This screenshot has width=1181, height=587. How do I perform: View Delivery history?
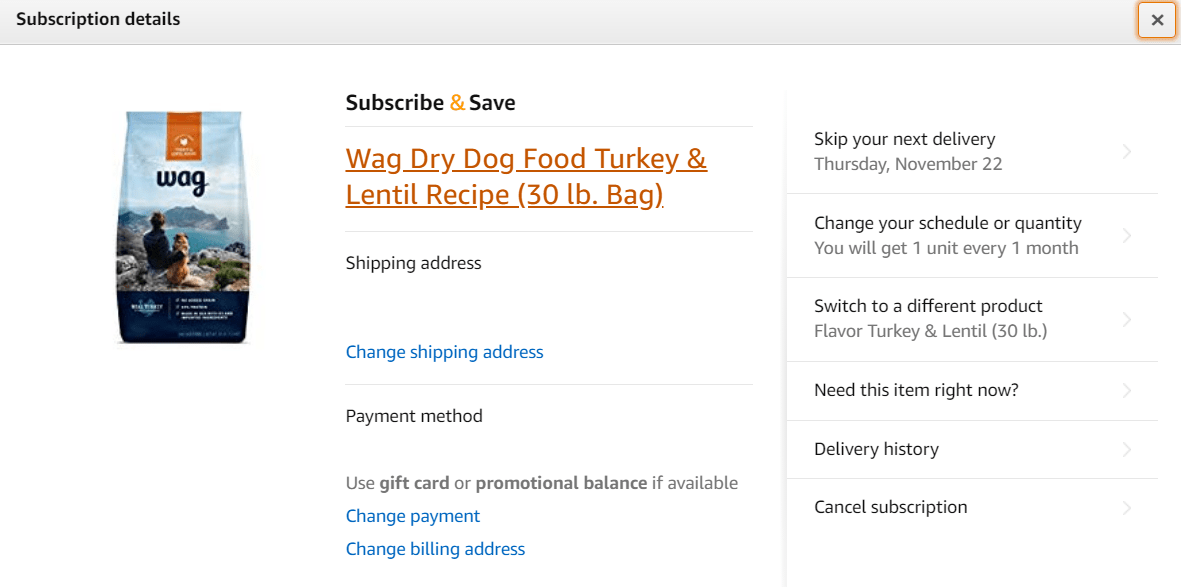click(x=876, y=449)
